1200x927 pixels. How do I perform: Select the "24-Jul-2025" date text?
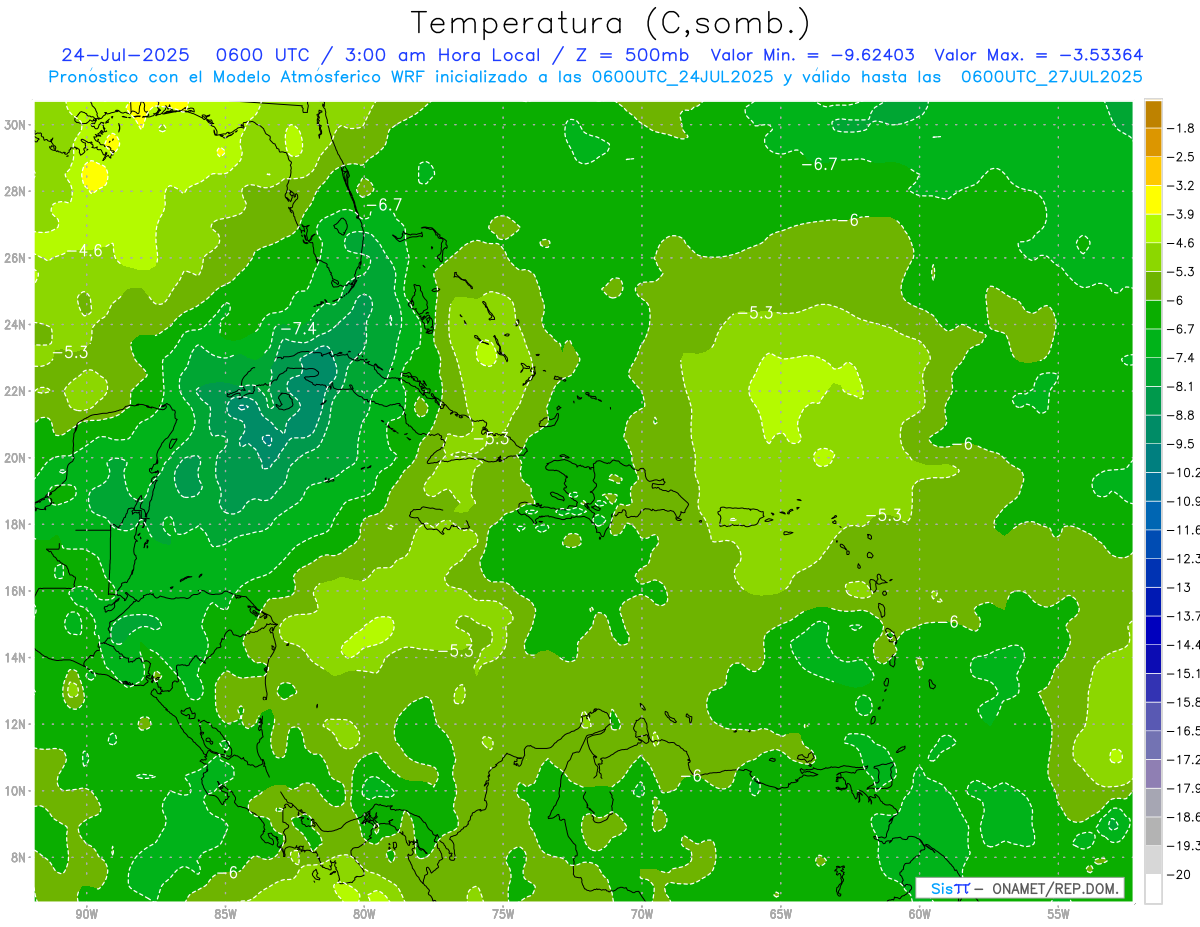pyautogui.click(x=124, y=55)
